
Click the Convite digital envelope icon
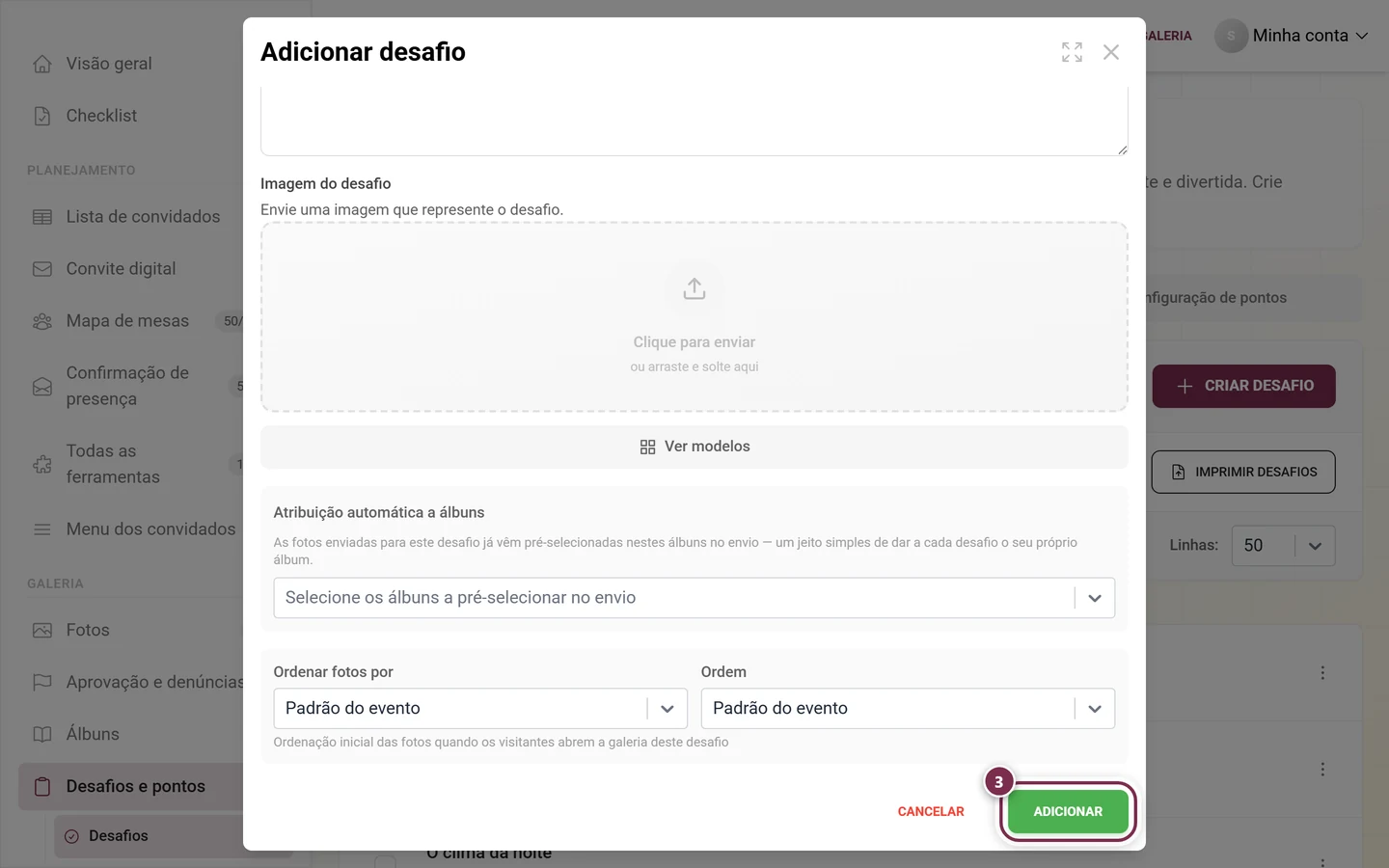[x=42, y=269]
